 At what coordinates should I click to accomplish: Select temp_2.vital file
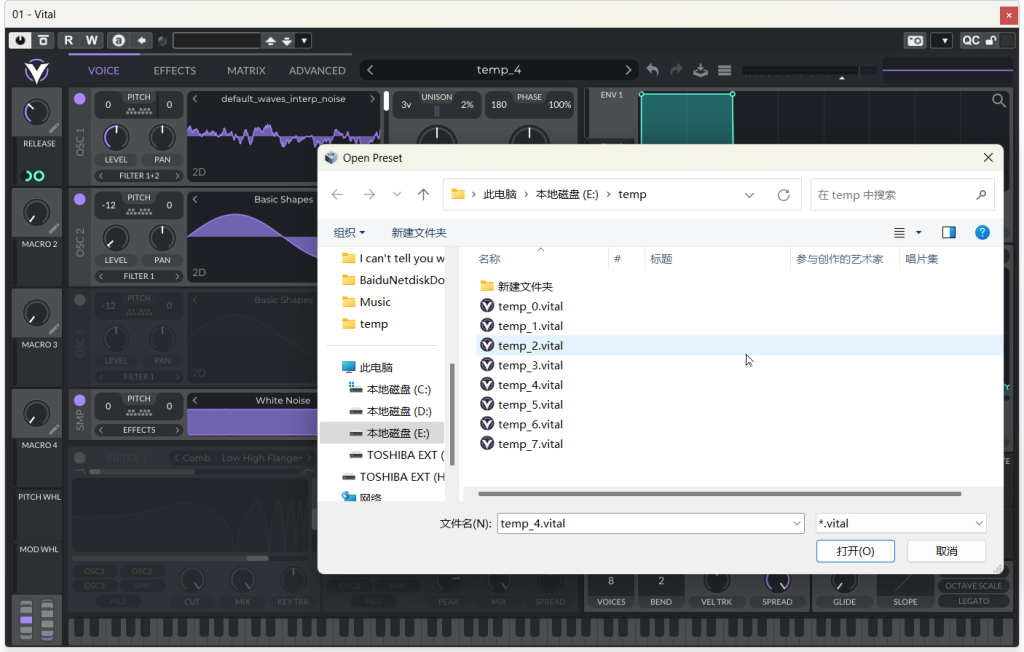tap(530, 345)
